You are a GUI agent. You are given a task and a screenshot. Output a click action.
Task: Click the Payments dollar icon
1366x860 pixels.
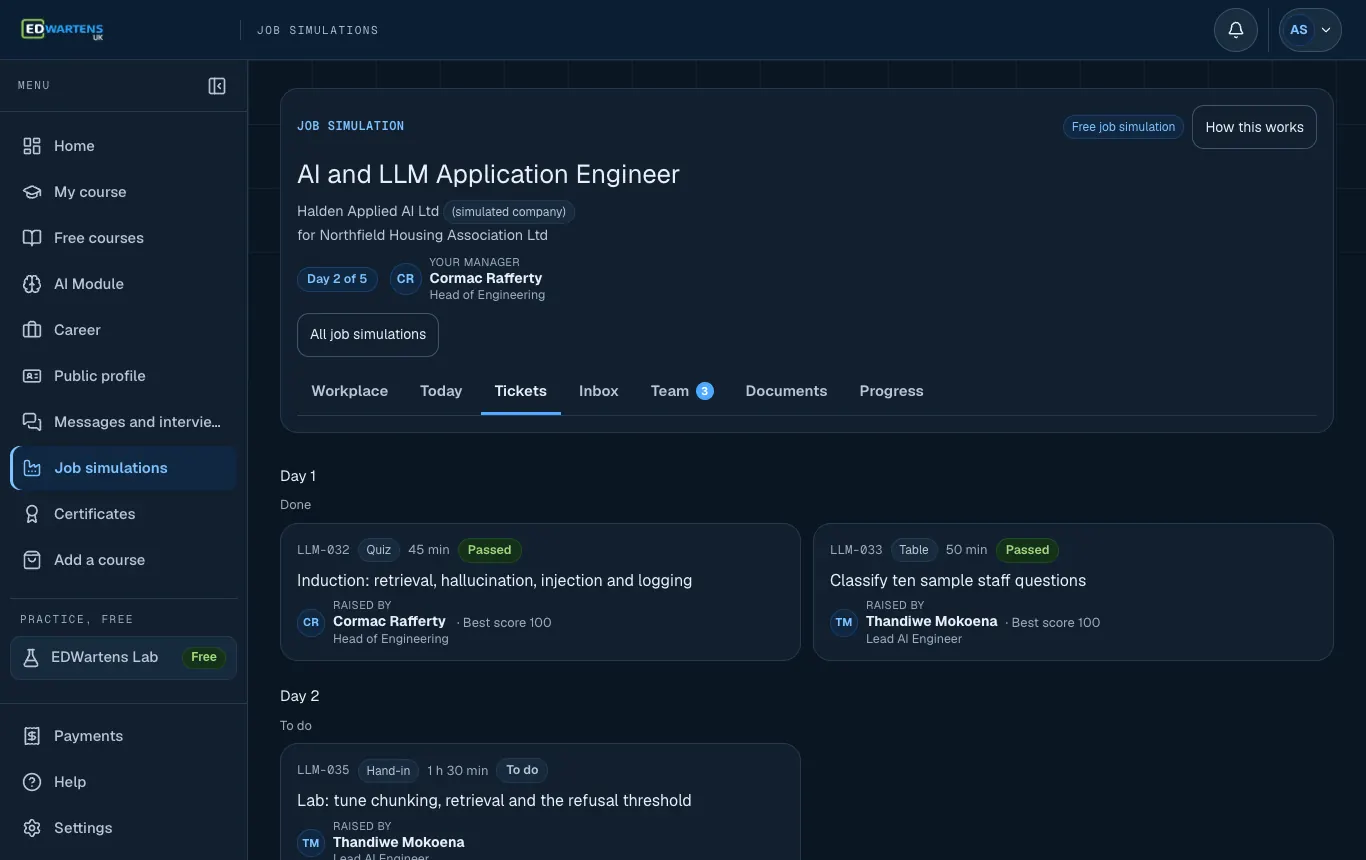click(32, 736)
